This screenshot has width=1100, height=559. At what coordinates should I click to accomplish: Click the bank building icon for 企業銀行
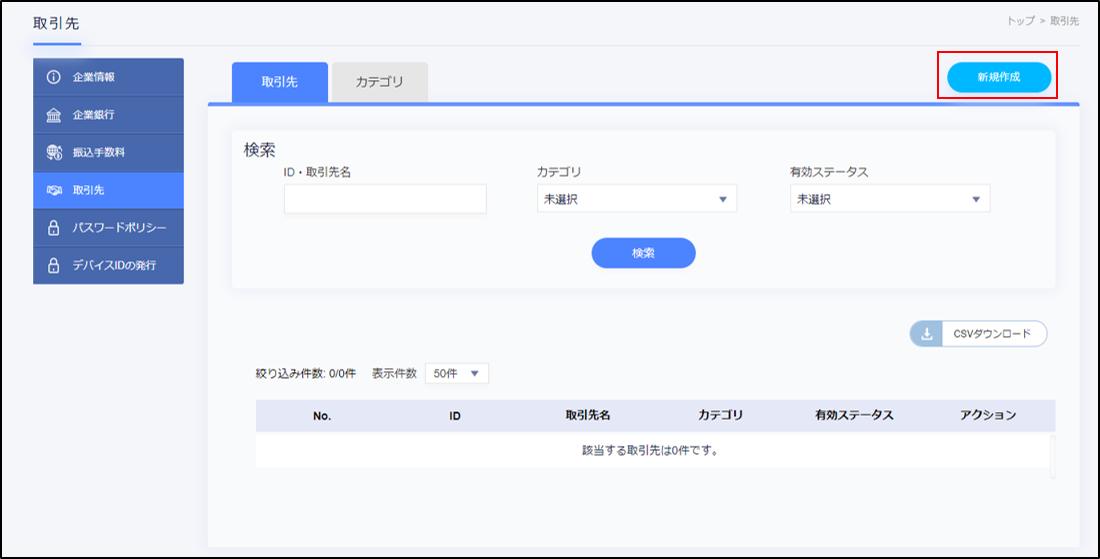click(54, 115)
